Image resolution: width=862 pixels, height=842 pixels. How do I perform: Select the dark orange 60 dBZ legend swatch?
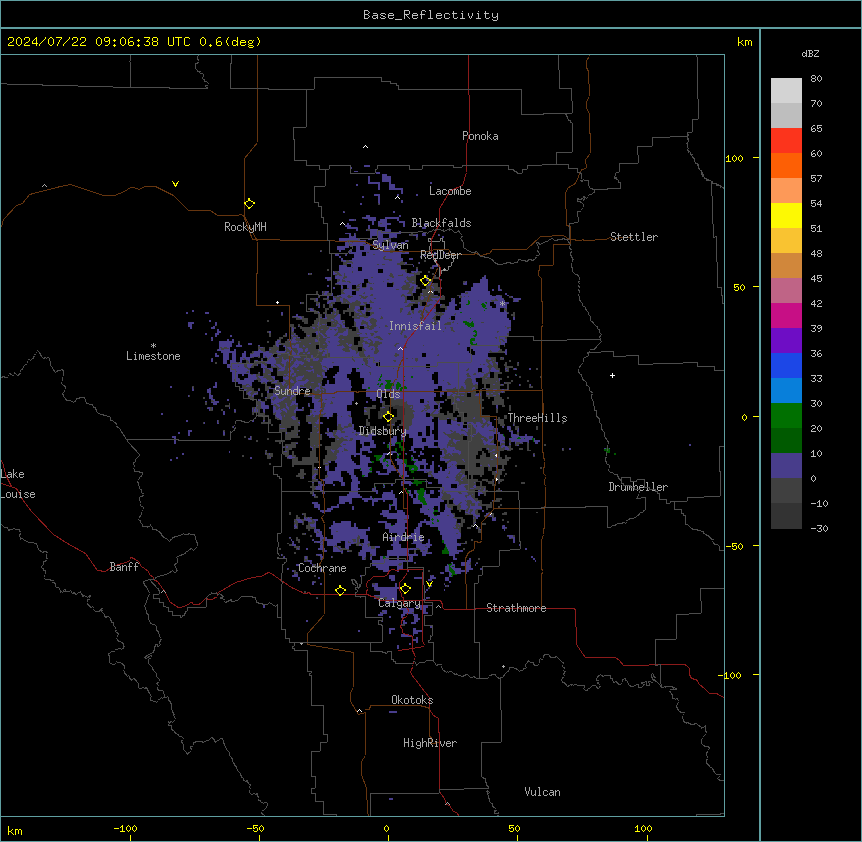click(786, 165)
